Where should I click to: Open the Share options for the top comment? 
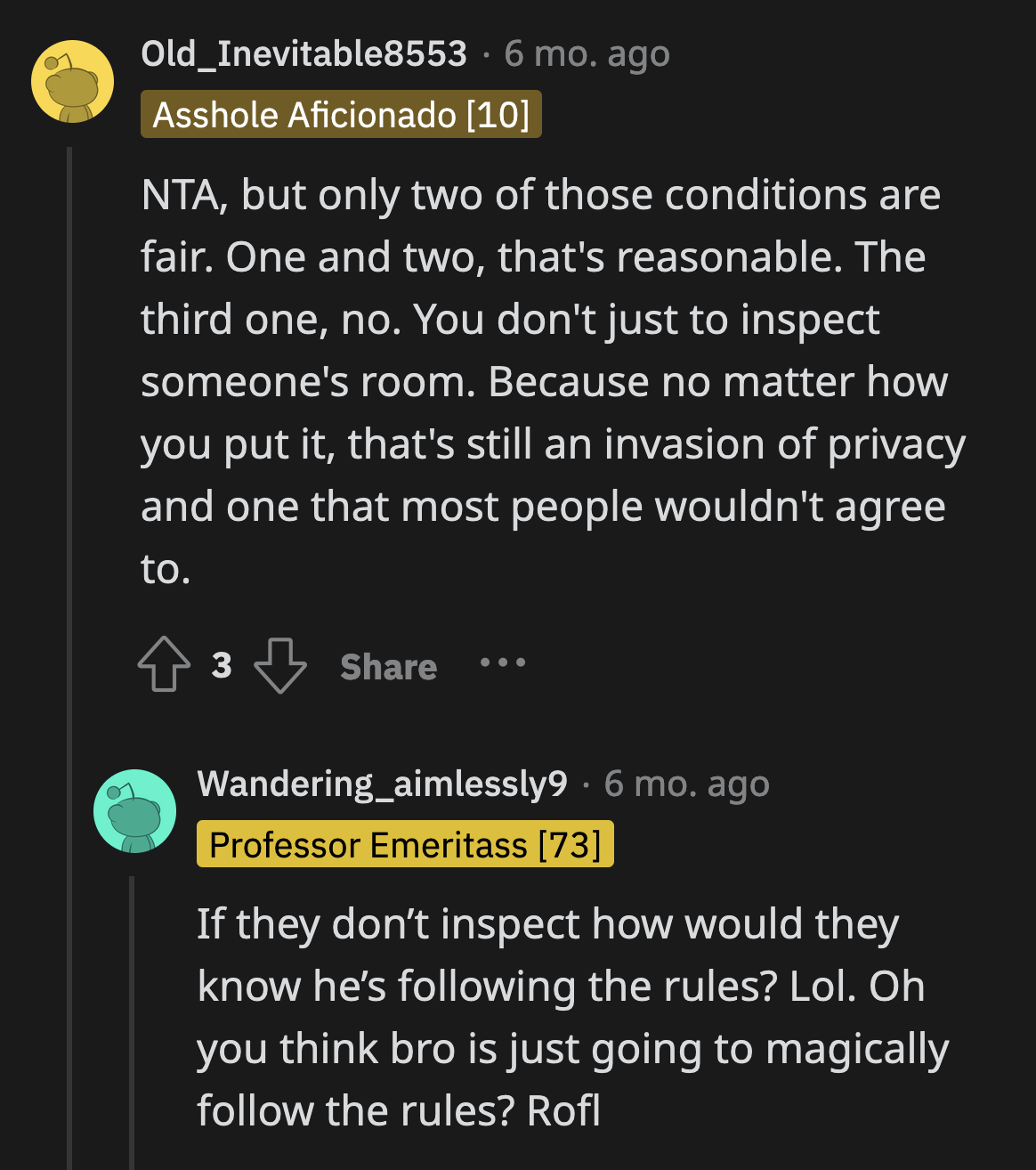(x=387, y=667)
